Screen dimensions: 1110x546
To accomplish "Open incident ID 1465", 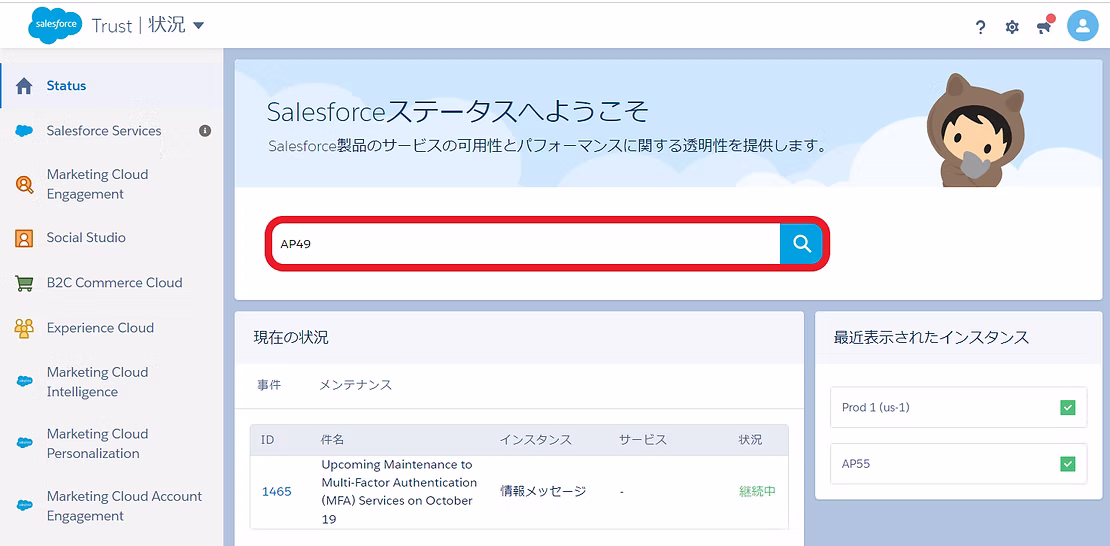I will (277, 491).
